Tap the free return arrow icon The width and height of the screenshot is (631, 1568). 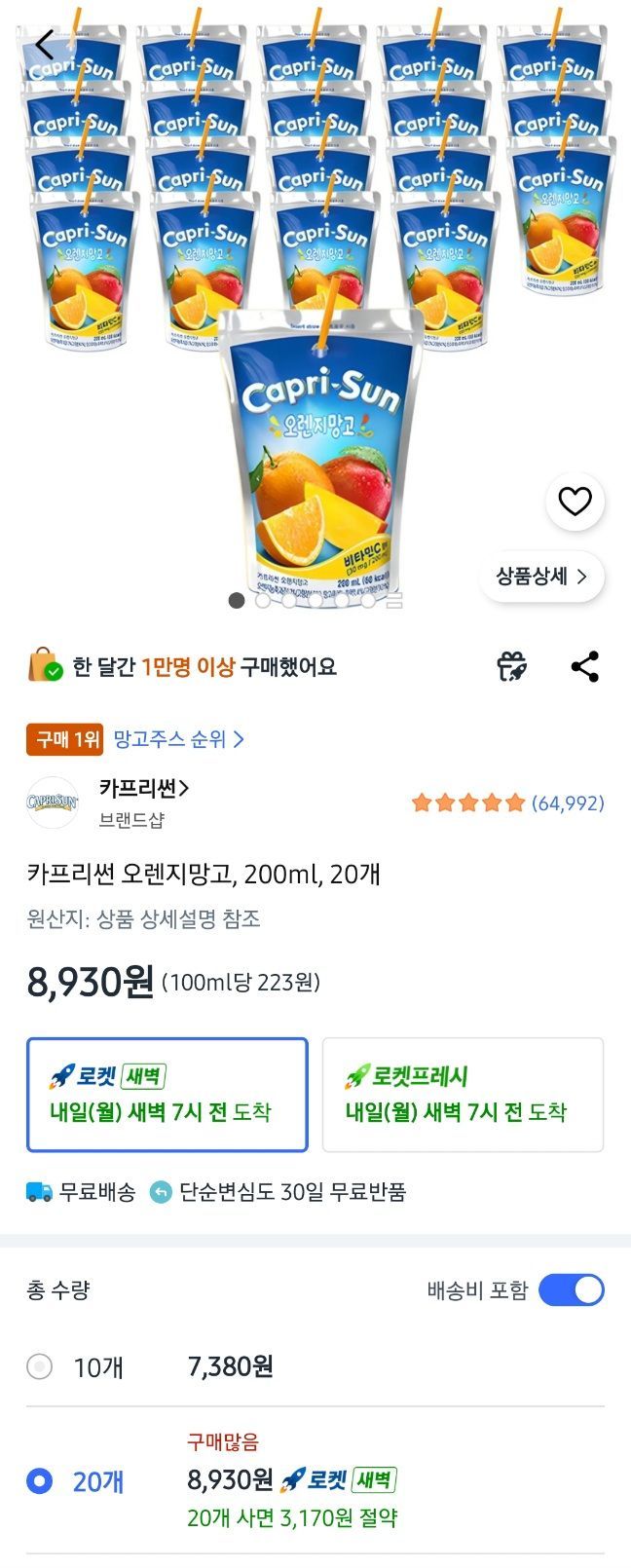(x=161, y=1191)
